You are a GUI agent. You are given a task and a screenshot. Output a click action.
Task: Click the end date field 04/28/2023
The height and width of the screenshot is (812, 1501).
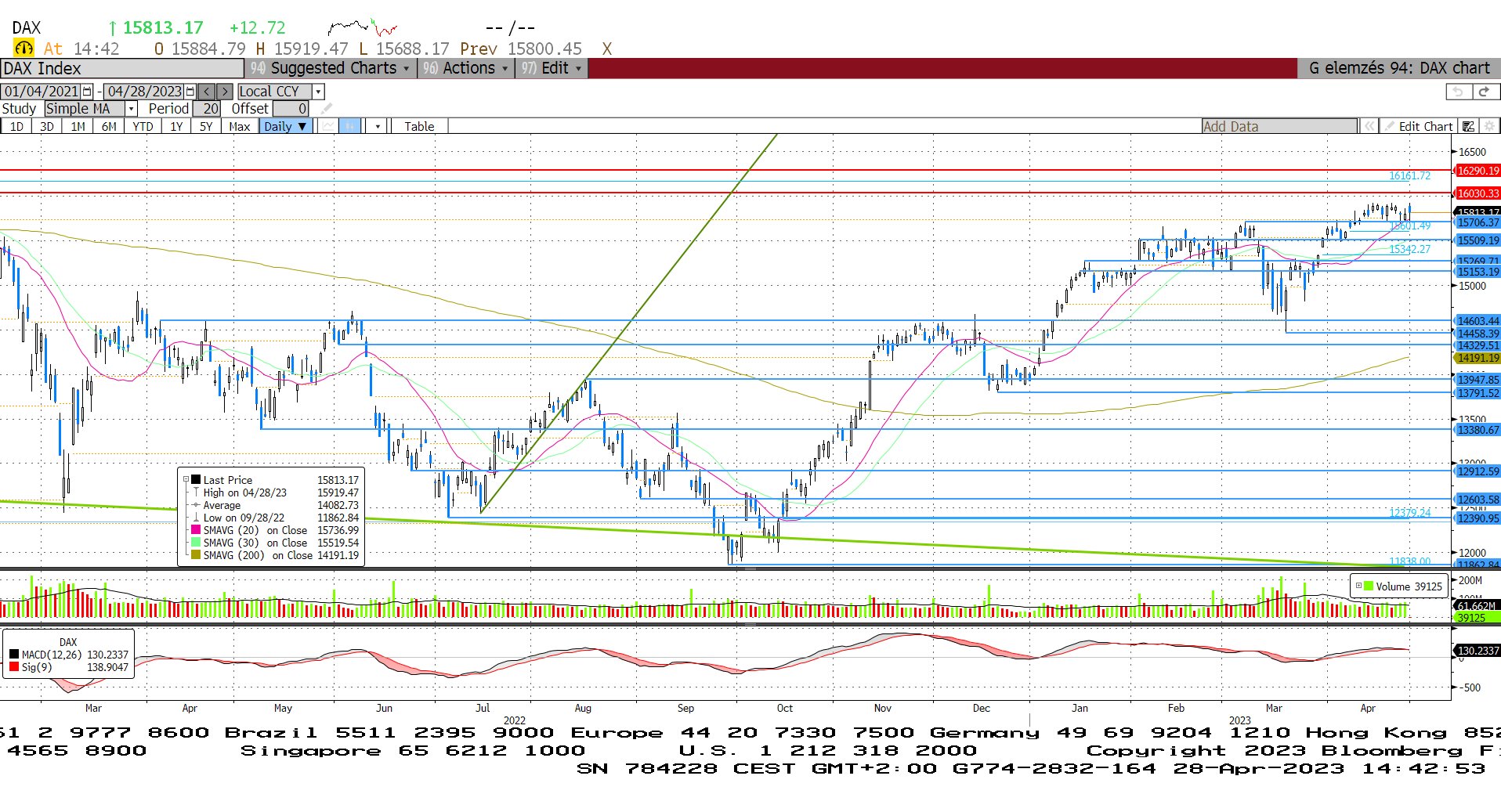pos(144,92)
